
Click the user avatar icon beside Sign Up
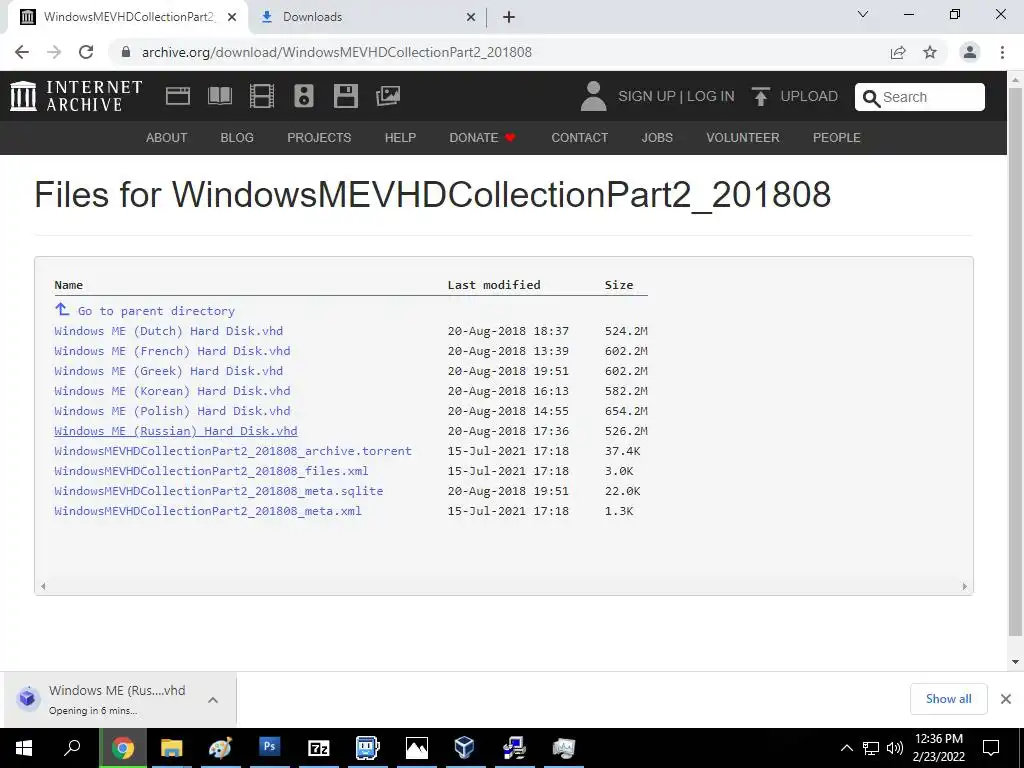tap(593, 96)
